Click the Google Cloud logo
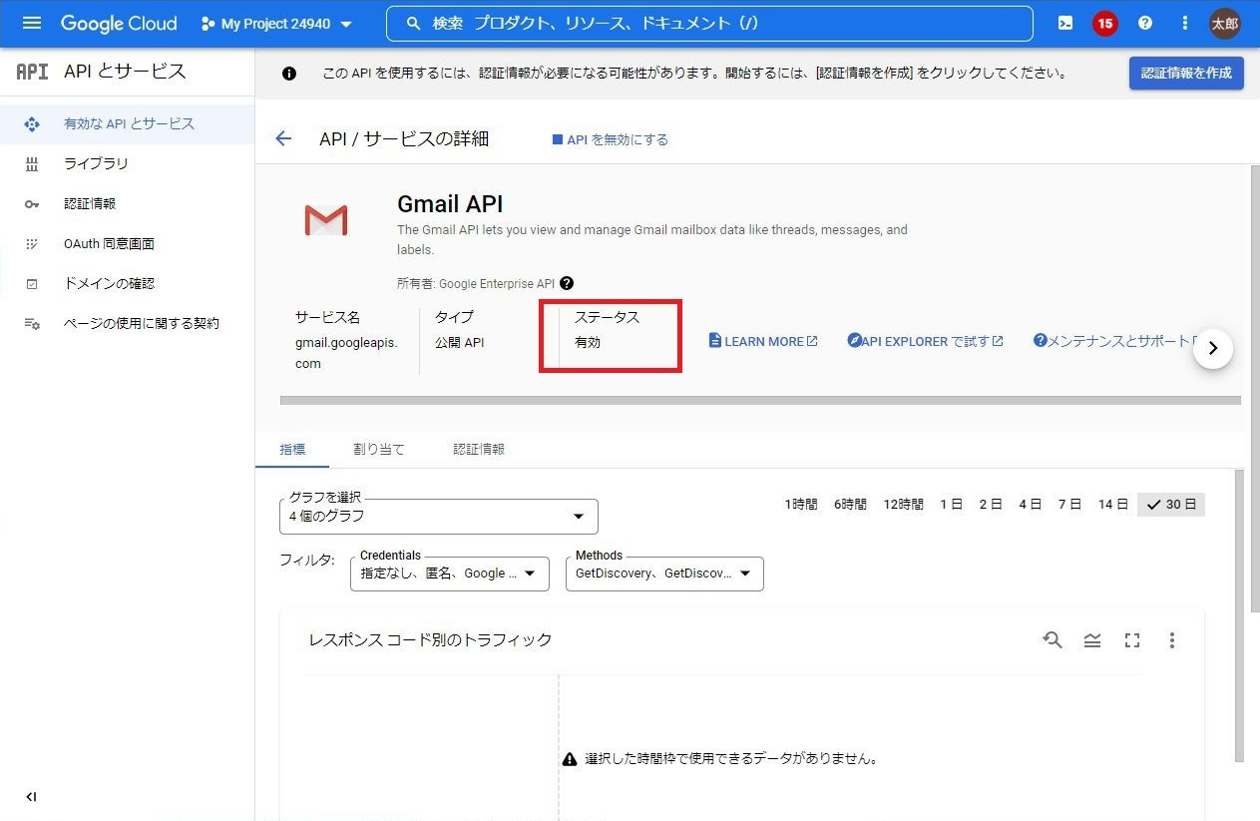The image size is (1260, 821). 118,23
